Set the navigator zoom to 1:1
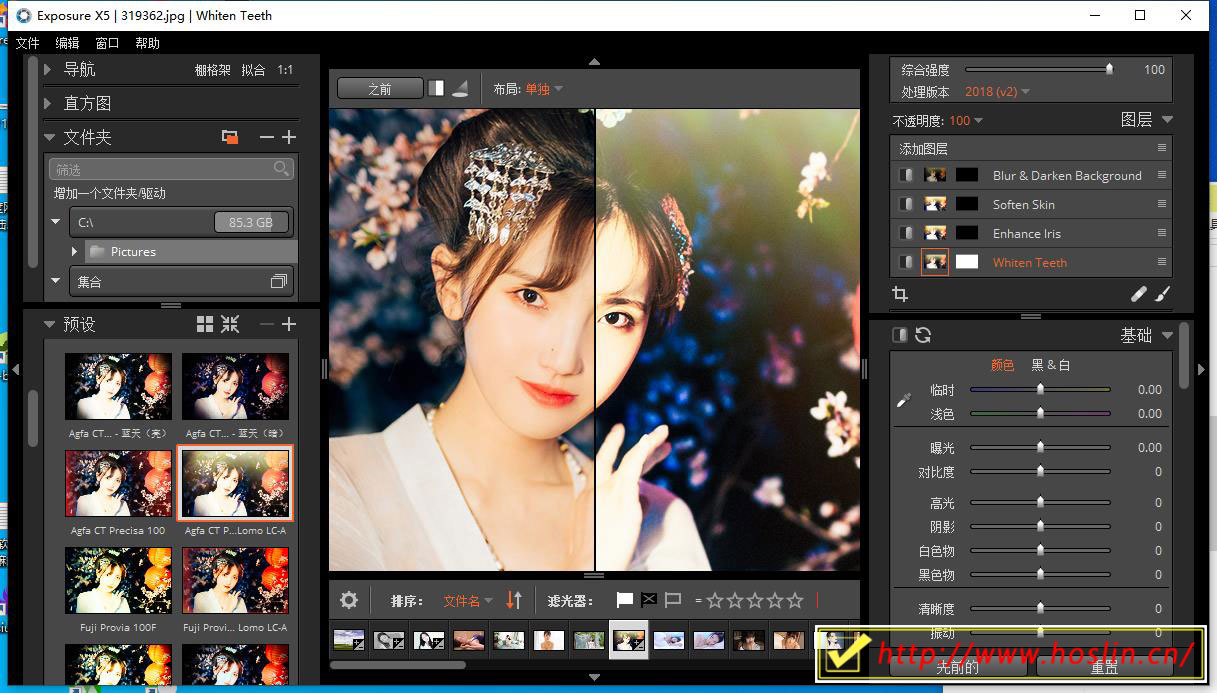The height and width of the screenshot is (693, 1217). point(285,70)
